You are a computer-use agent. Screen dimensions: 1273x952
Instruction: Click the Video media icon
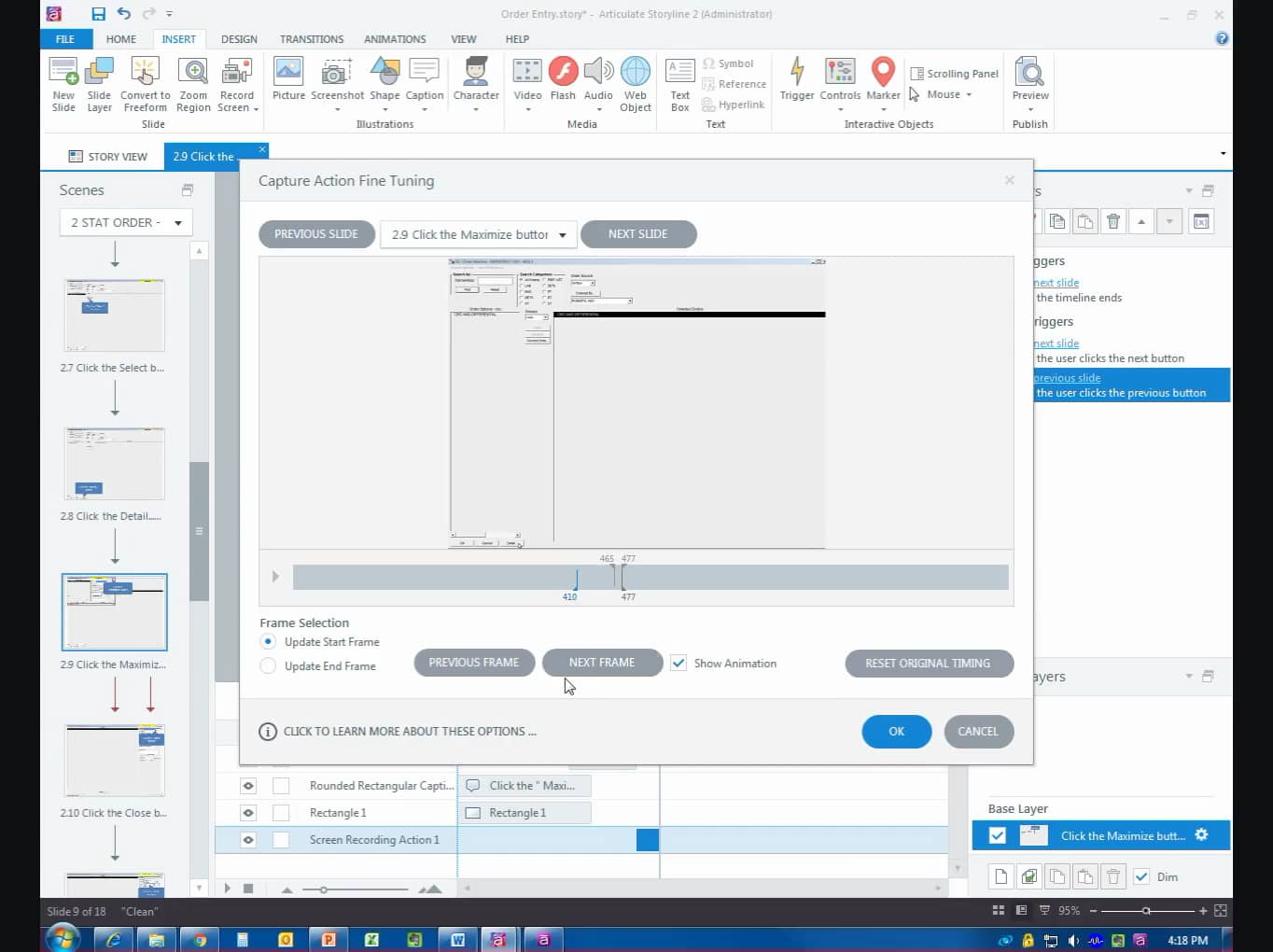pyautogui.click(x=527, y=72)
